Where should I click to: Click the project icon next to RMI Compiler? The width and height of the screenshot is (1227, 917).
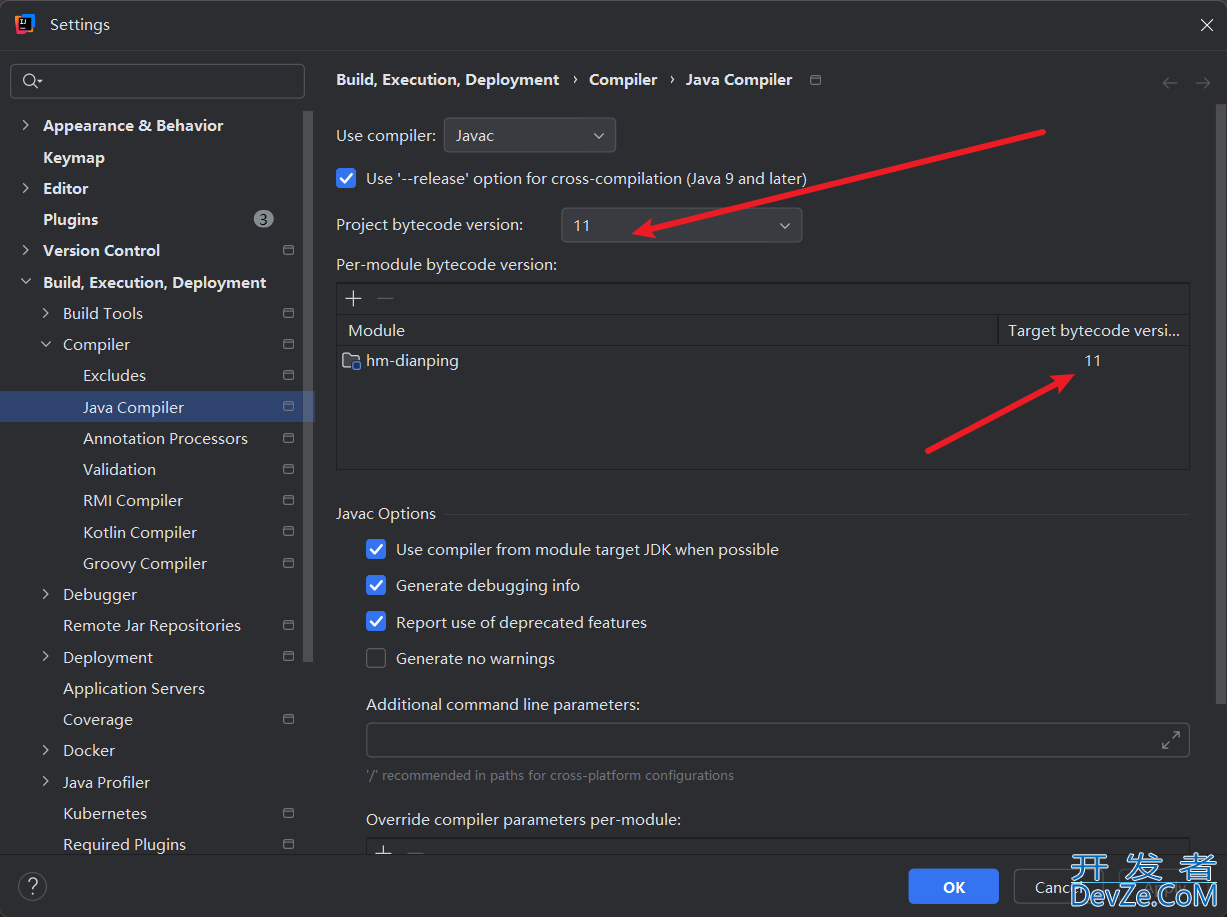click(288, 500)
